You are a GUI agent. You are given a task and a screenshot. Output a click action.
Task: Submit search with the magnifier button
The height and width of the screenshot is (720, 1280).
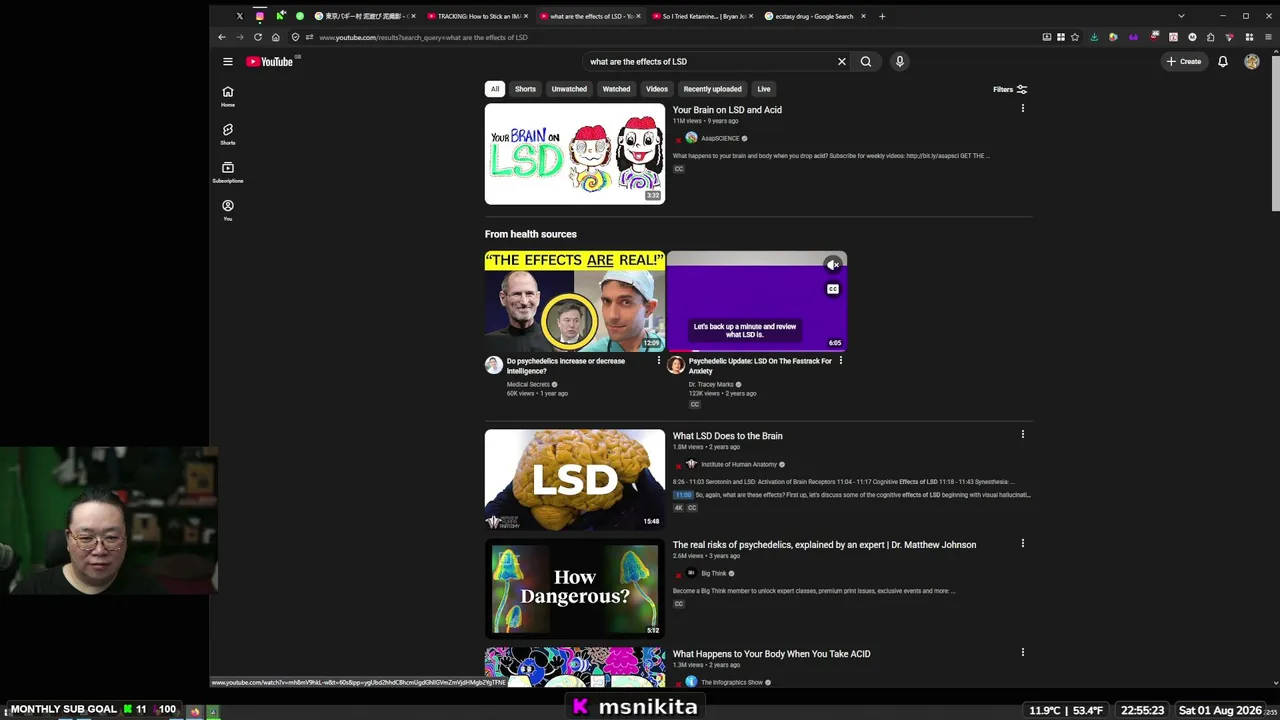pyautogui.click(x=866, y=62)
